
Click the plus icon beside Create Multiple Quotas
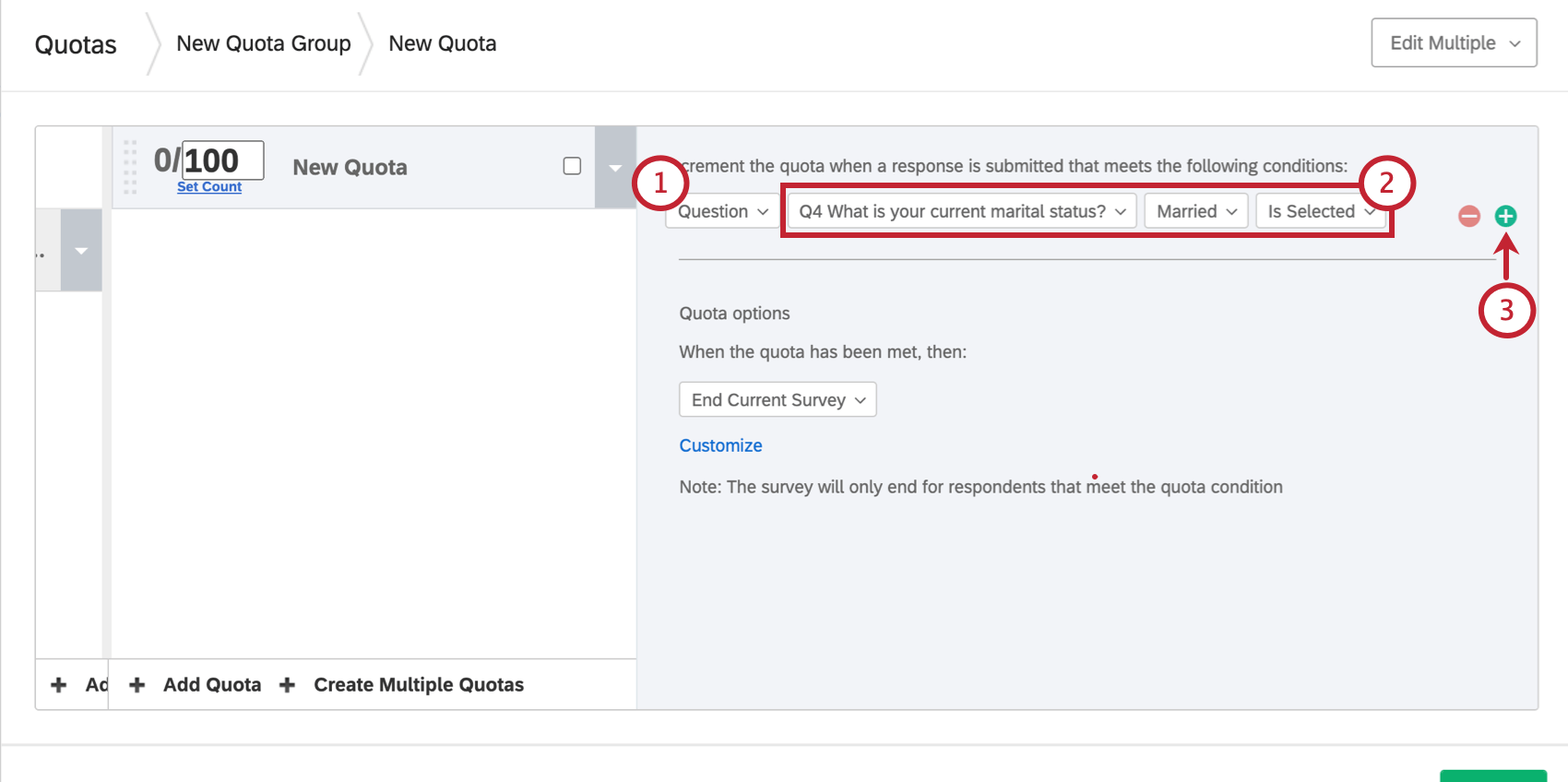pyautogui.click(x=288, y=685)
